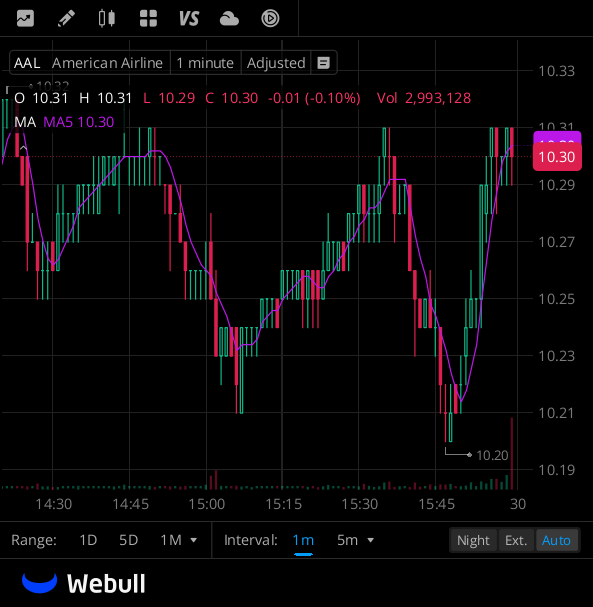Select the 1m interval

(303, 540)
